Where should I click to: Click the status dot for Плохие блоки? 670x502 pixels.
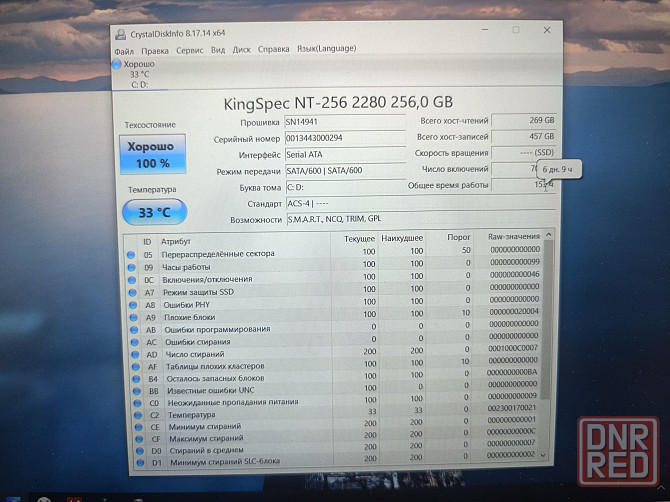point(131,316)
